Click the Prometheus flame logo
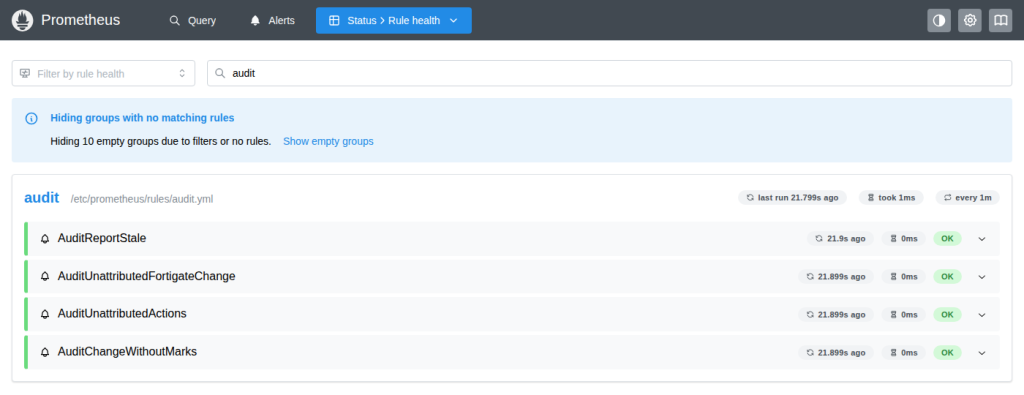 point(22,20)
